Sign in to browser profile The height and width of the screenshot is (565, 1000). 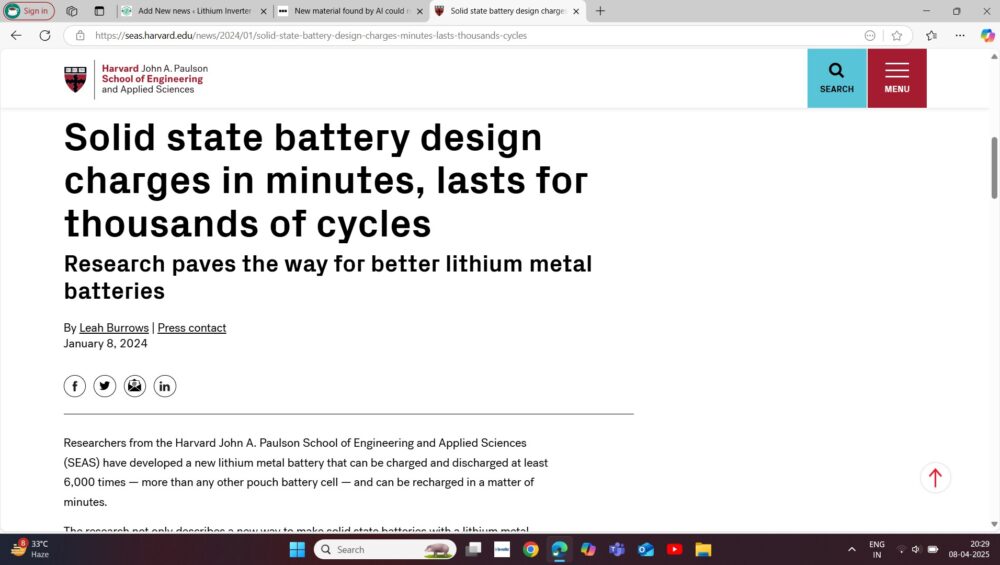pyautogui.click(x=29, y=11)
